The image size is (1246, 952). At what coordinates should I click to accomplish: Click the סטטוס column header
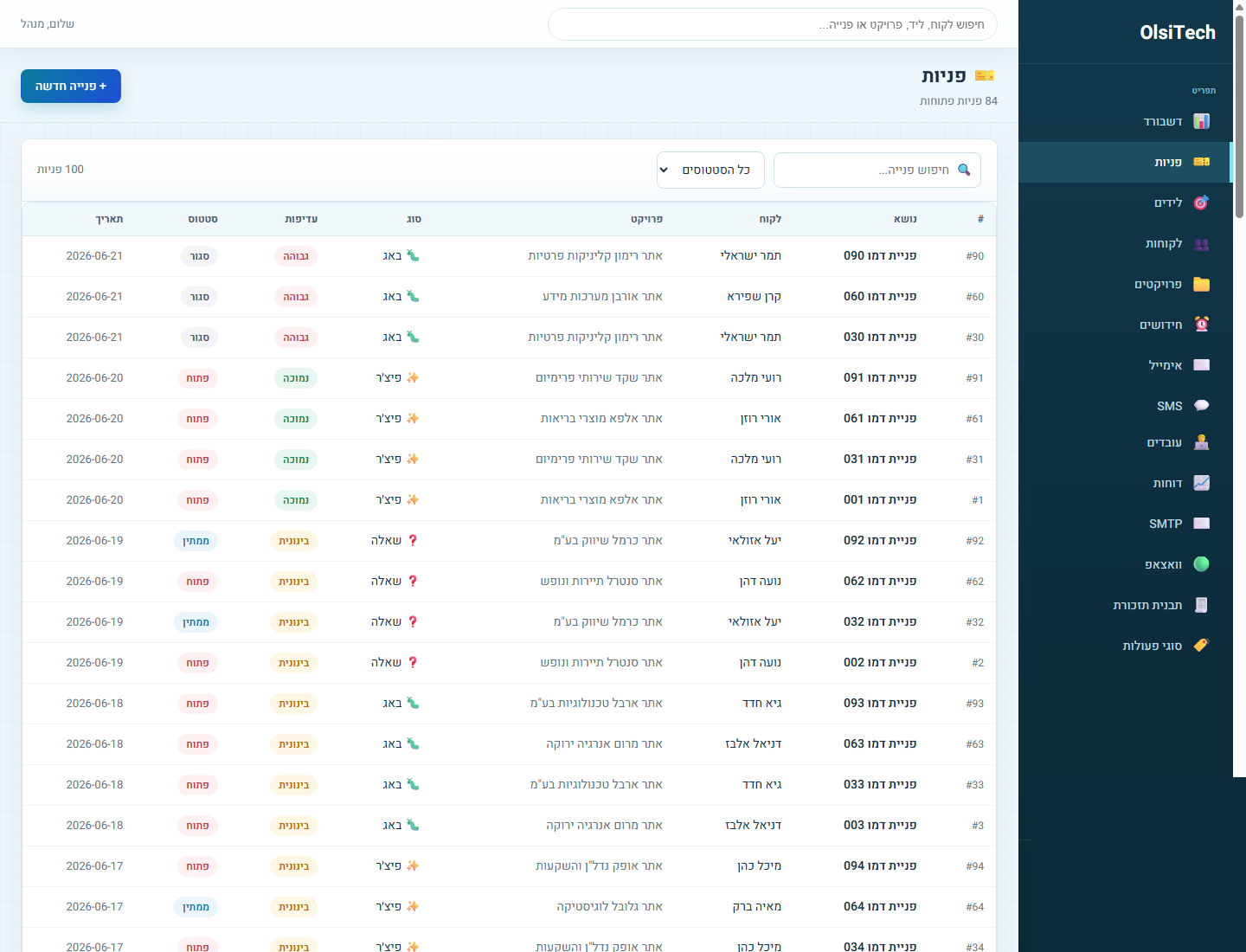coord(203,219)
